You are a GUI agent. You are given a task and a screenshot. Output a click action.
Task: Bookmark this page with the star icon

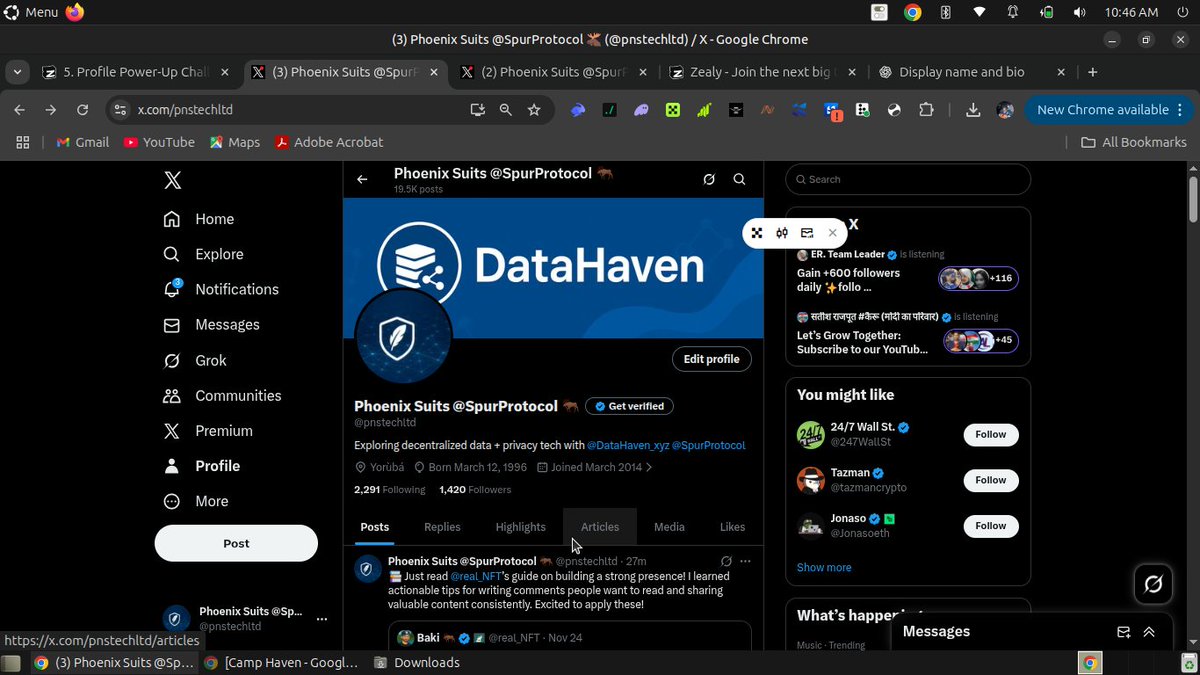534,110
